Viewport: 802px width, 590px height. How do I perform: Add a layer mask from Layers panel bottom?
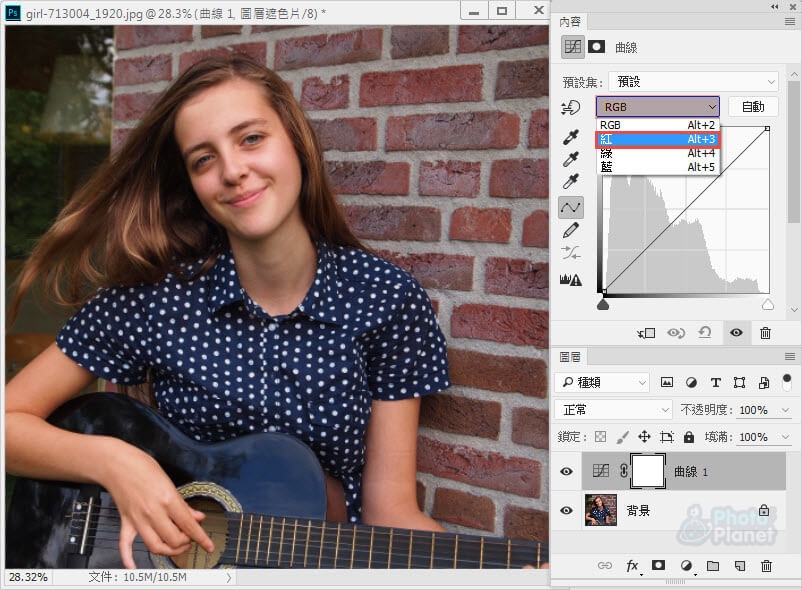pos(658,565)
